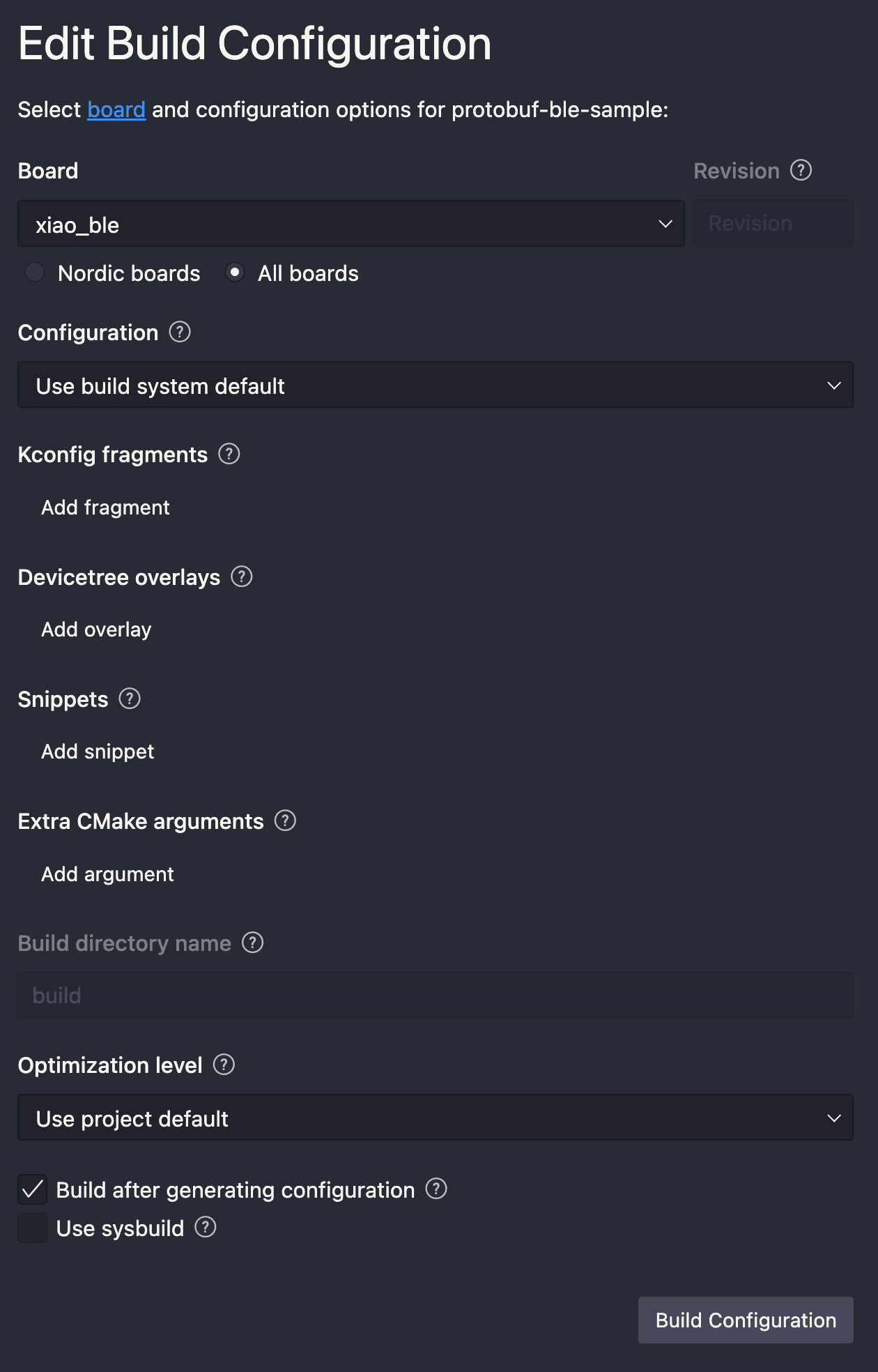Open the Snippets help question mark
878x1372 pixels.
tap(130, 699)
